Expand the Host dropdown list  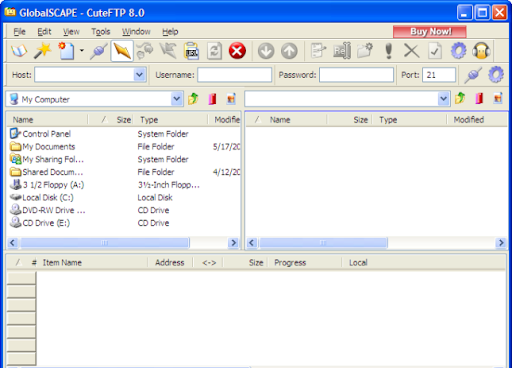click(x=139, y=75)
